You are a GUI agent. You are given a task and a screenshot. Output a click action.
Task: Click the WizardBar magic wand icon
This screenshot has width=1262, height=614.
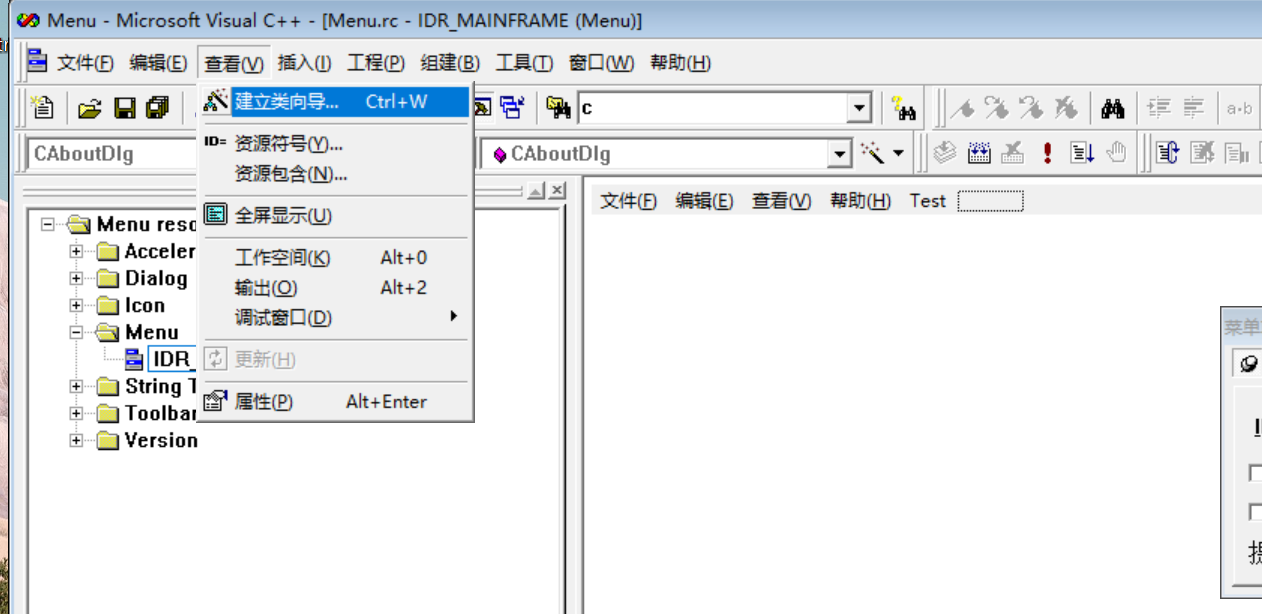[873, 153]
